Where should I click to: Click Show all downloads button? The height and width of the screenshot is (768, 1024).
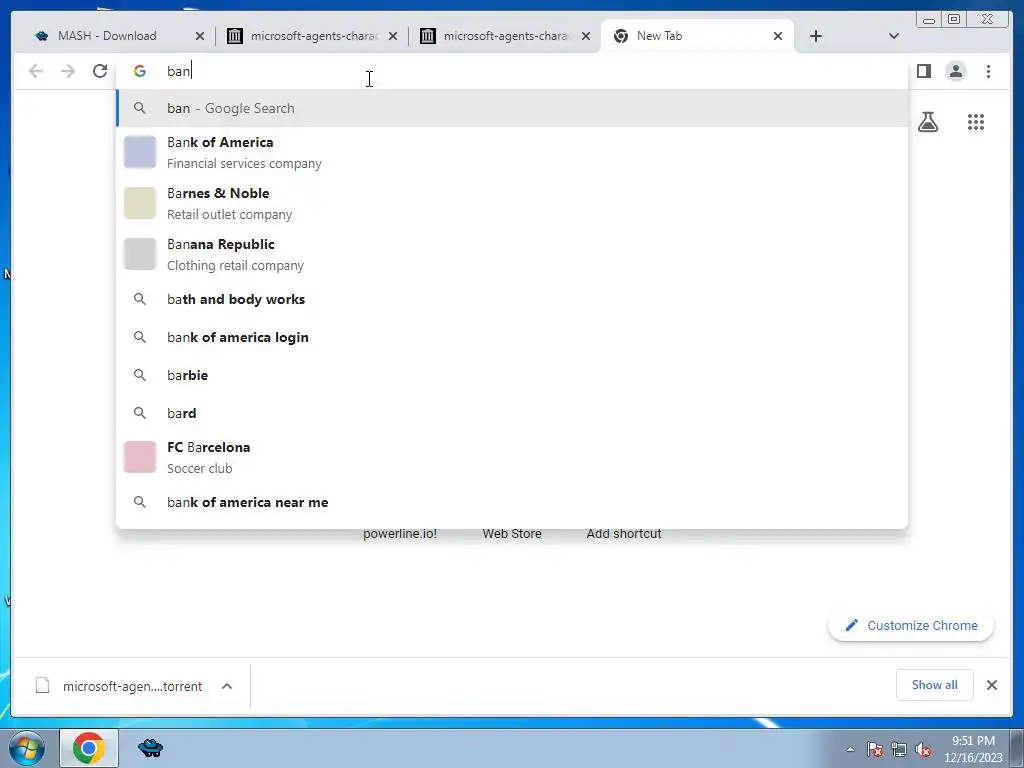pos(935,685)
